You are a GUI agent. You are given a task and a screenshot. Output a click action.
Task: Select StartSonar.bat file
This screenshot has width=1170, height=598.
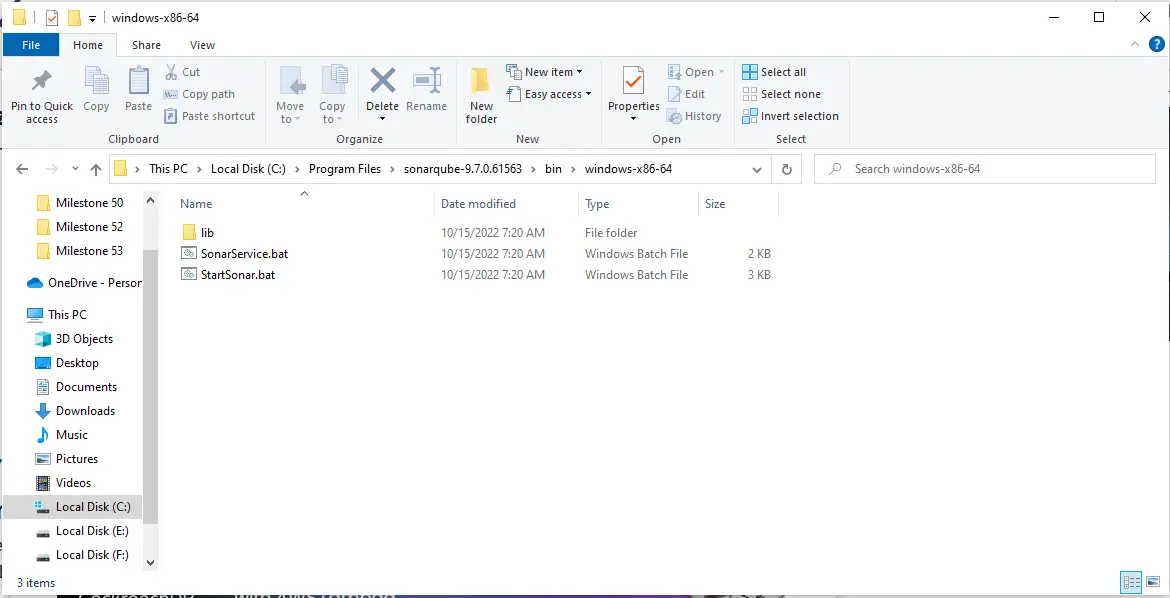(238, 275)
